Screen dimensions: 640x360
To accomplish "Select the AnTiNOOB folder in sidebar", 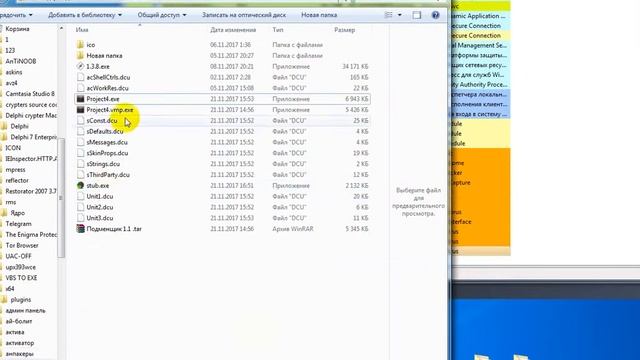I will tap(21, 61).
